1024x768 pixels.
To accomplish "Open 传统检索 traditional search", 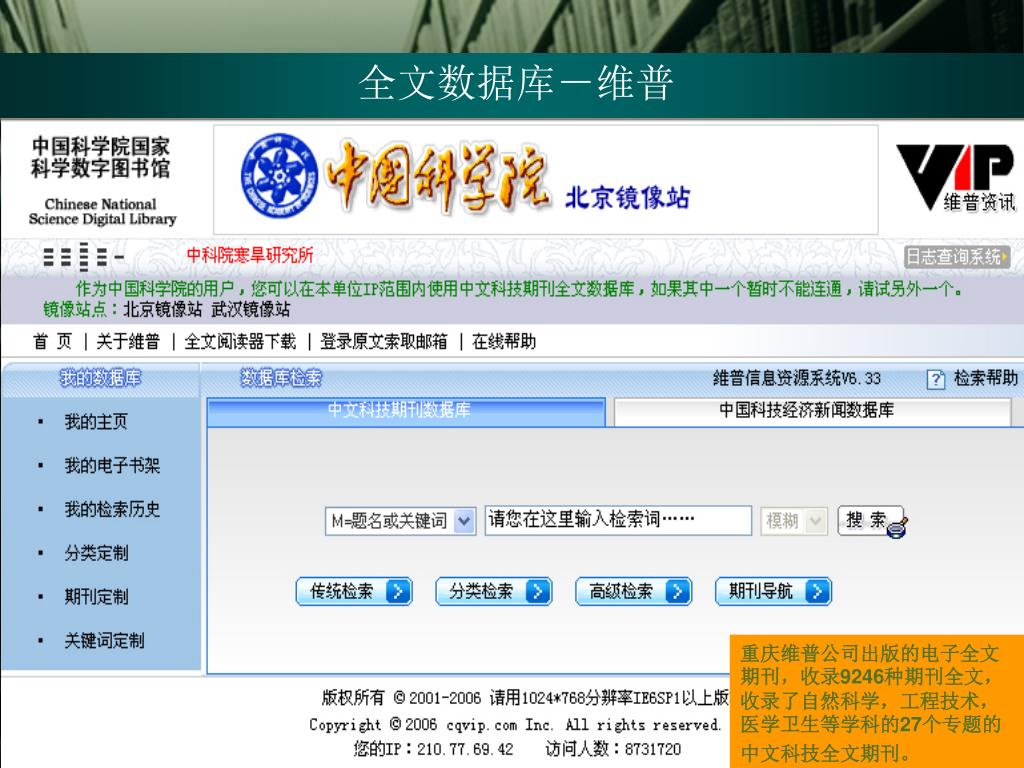I will 354,592.
